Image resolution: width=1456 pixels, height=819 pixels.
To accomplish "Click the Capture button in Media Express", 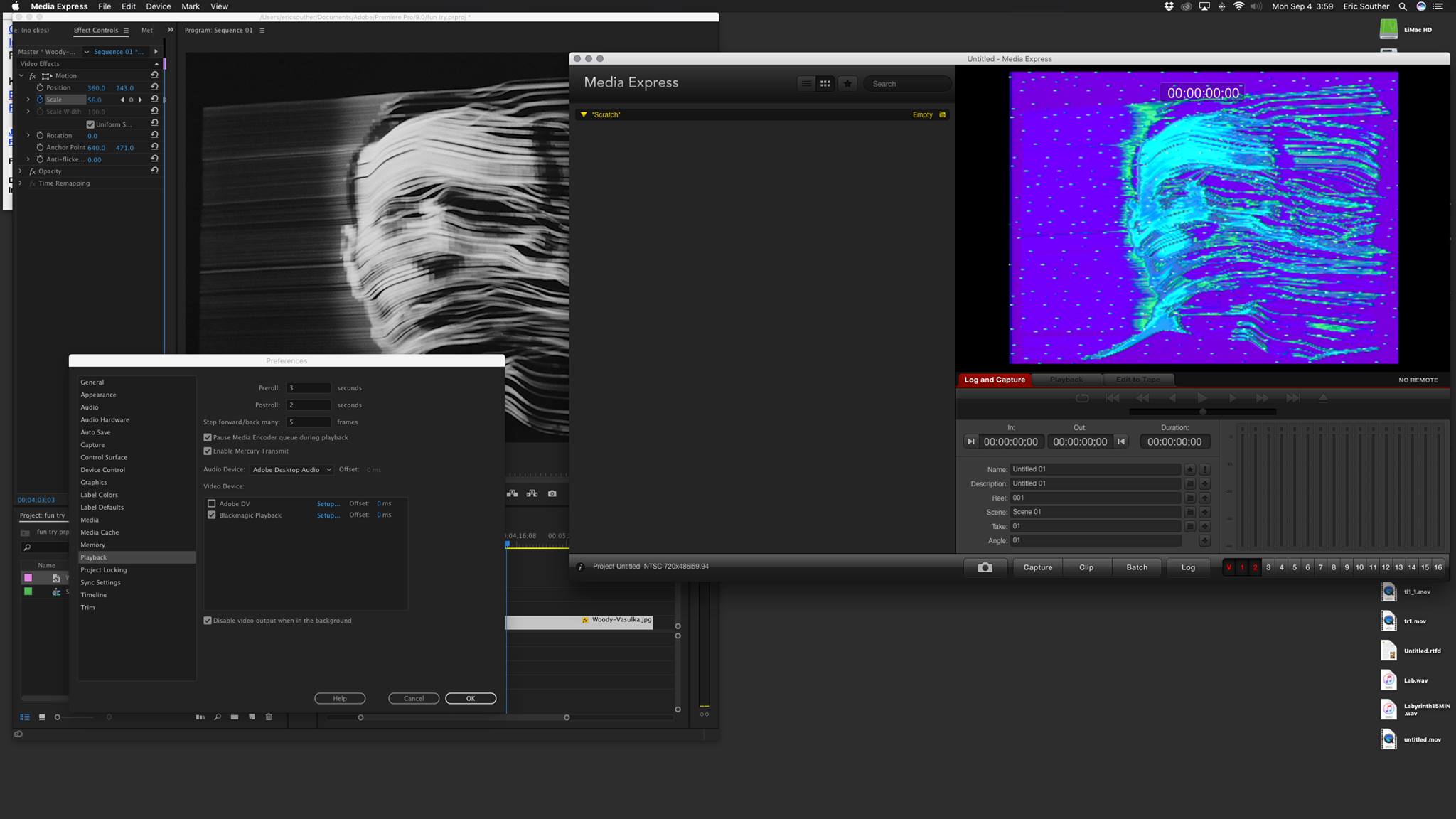I will pyautogui.click(x=1037, y=567).
